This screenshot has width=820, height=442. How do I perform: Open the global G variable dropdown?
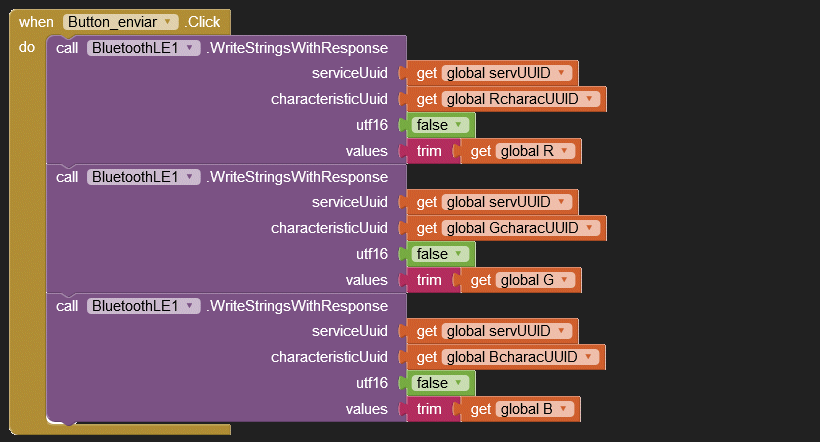[x=565, y=280]
